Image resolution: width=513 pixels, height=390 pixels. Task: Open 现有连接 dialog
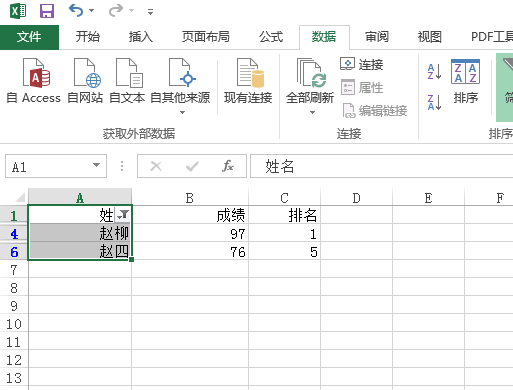(x=248, y=80)
